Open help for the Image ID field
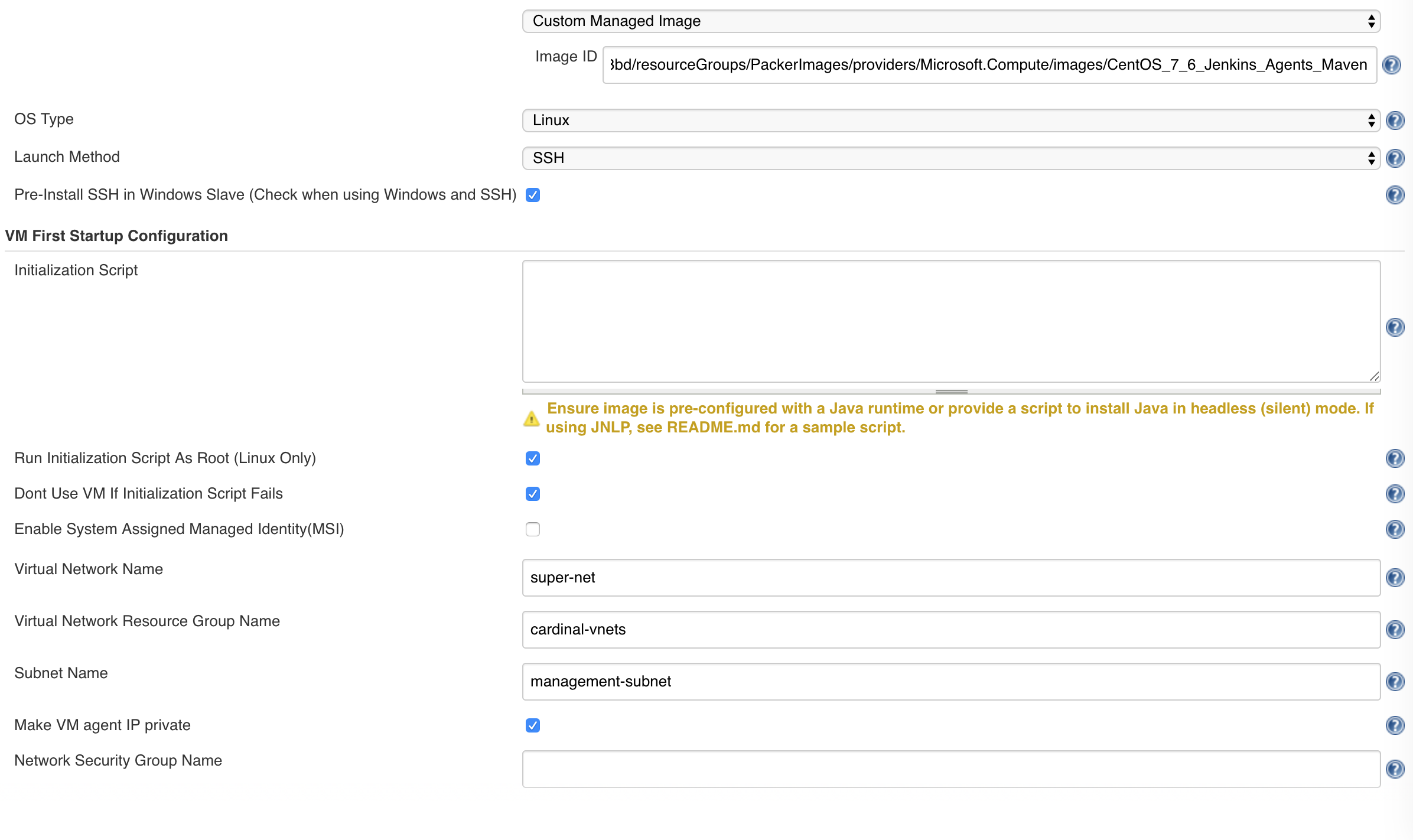Viewport: 1413px width, 840px height. pyautogui.click(x=1392, y=65)
